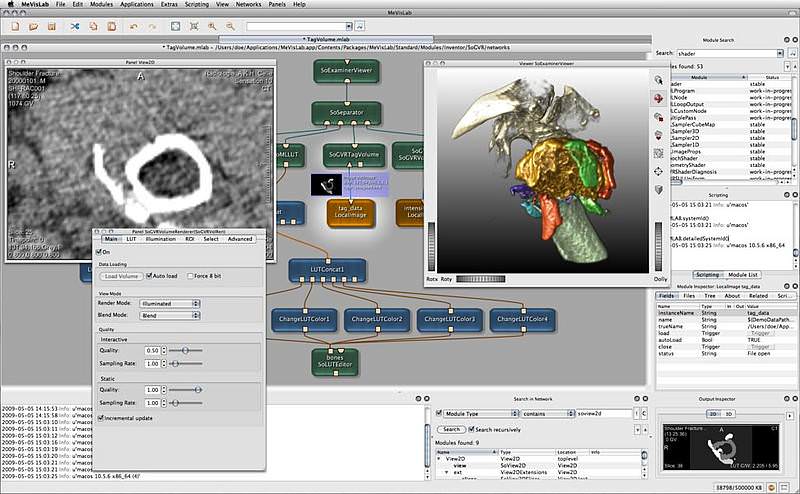Click the button right of Module Search field
The image size is (800, 494).
click(x=793, y=53)
